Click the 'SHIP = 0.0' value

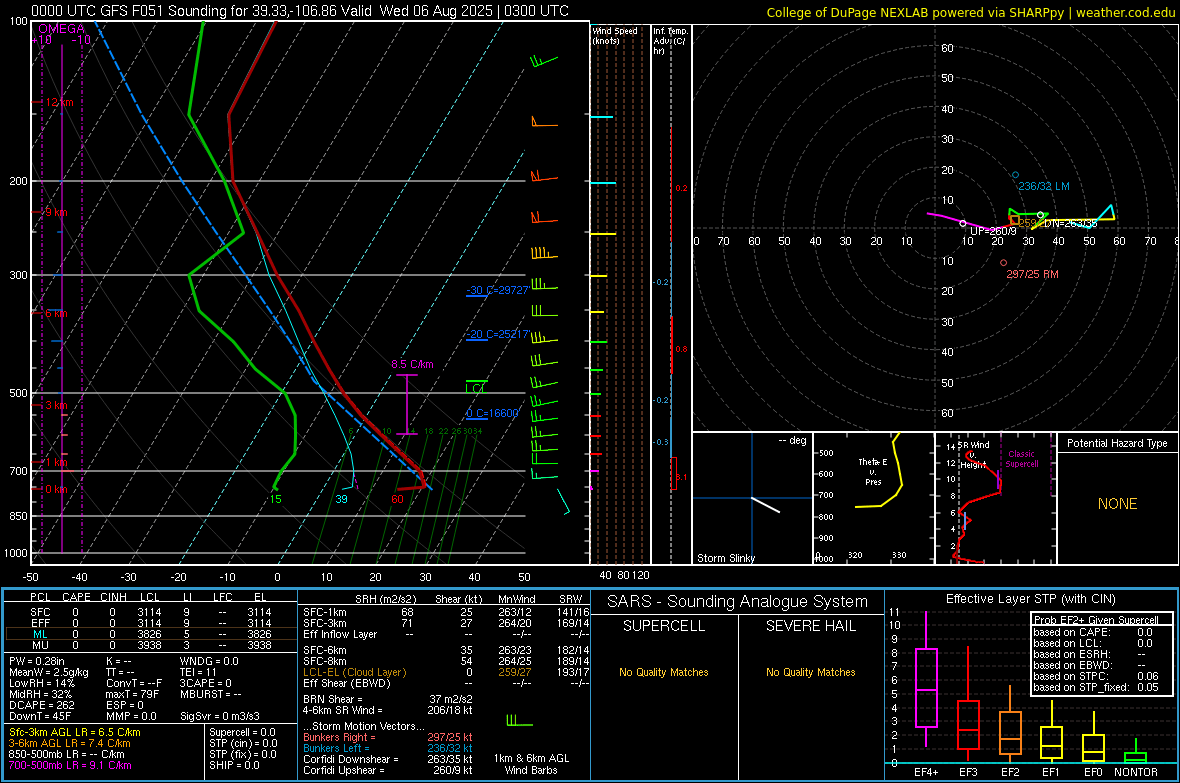pyautogui.click(x=234, y=765)
